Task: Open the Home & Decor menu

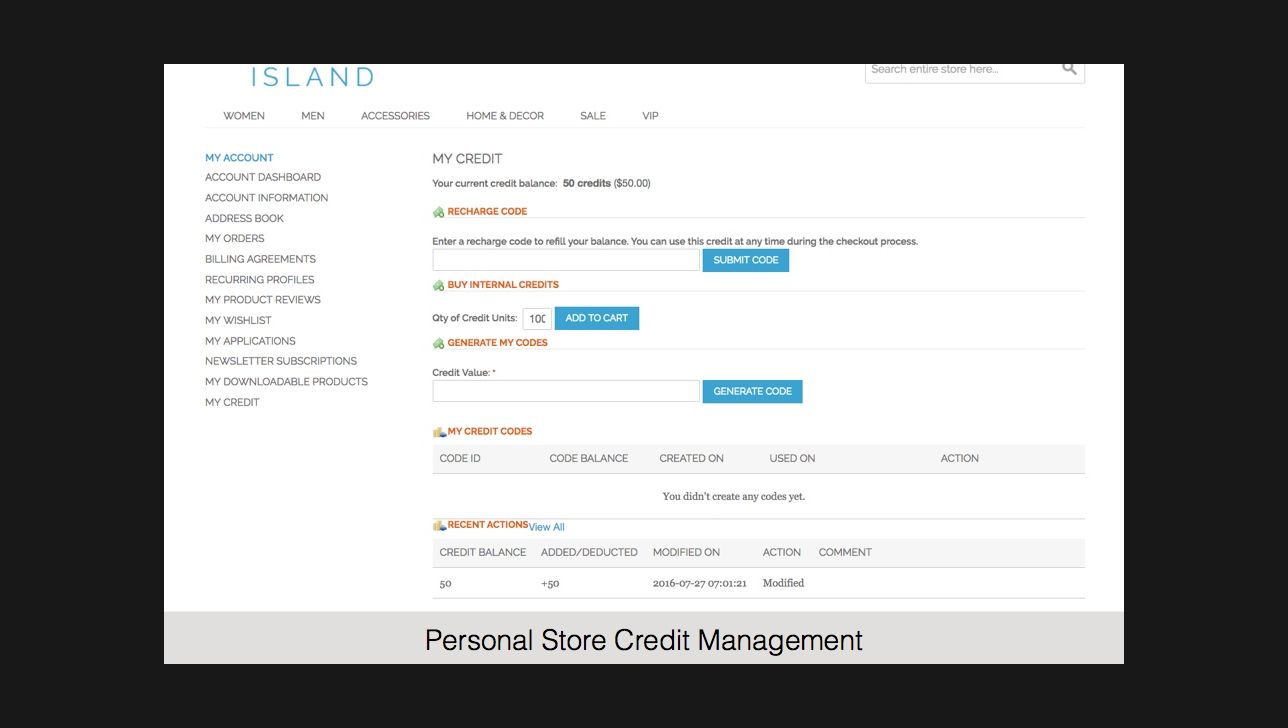Action: click(x=505, y=116)
